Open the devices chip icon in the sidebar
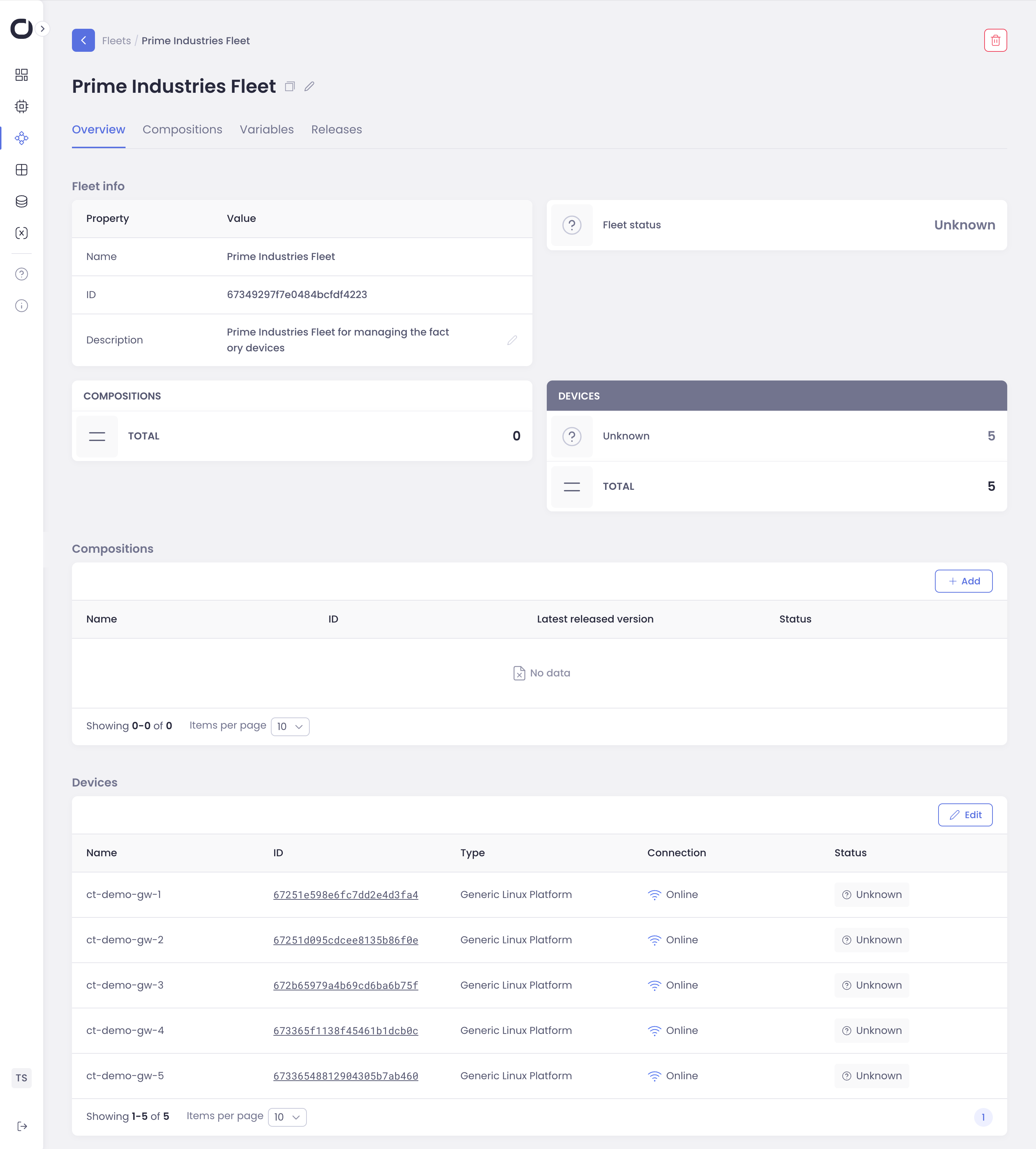Image resolution: width=1036 pixels, height=1149 pixels. pos(22,106)
